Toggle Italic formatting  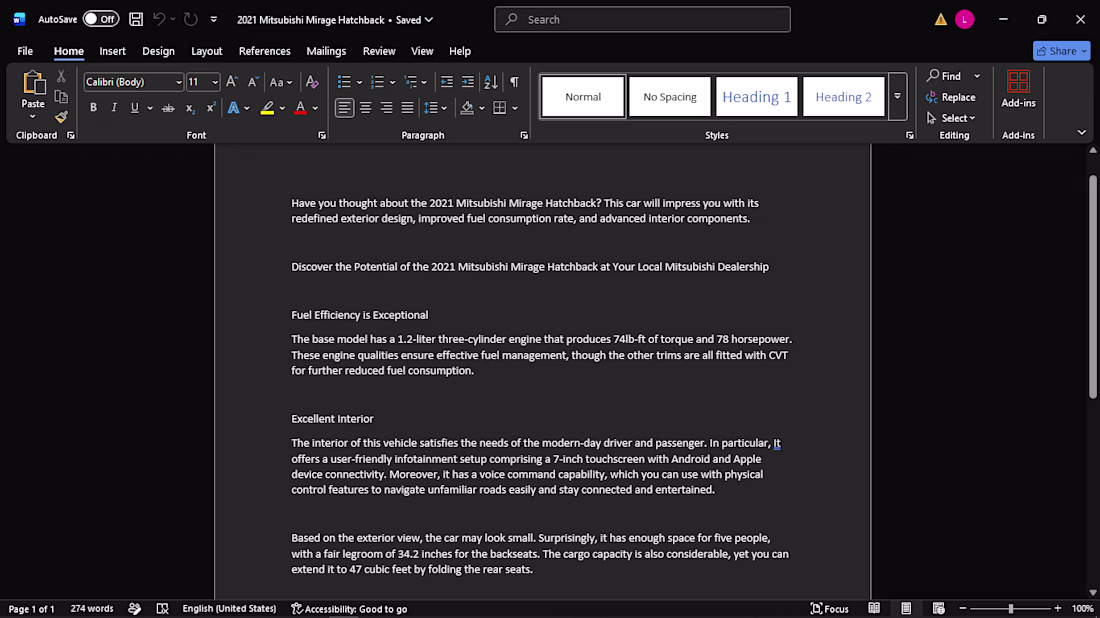114,108
